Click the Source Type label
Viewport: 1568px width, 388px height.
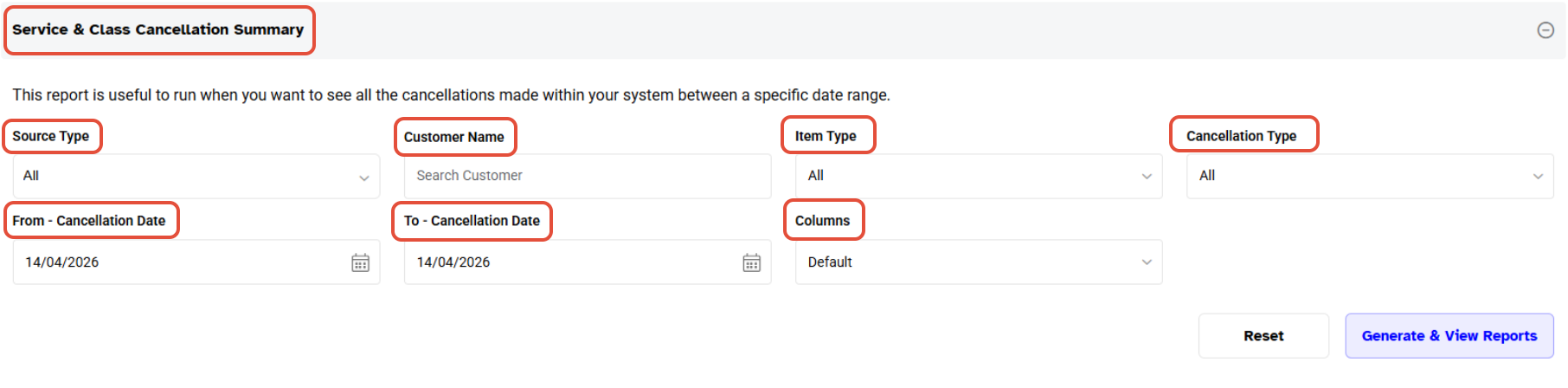(51, 136)
